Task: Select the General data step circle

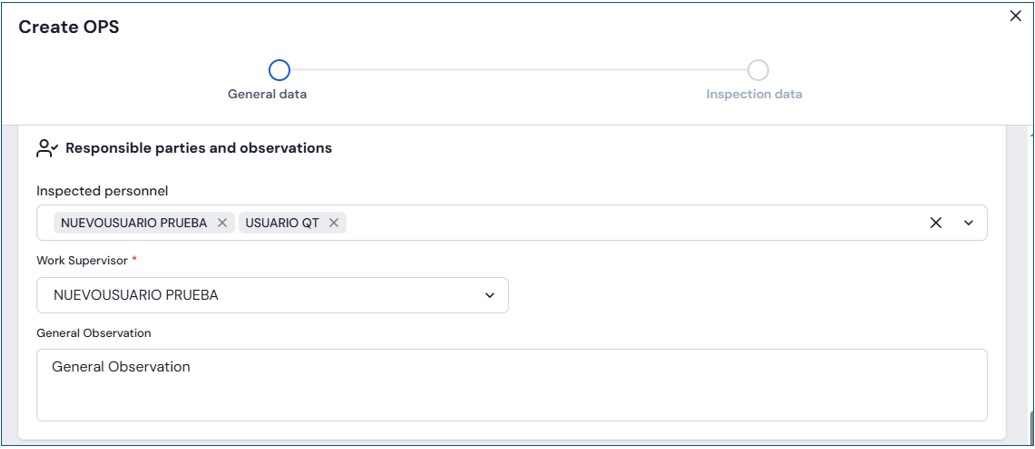Action: [x=279, y=70]
